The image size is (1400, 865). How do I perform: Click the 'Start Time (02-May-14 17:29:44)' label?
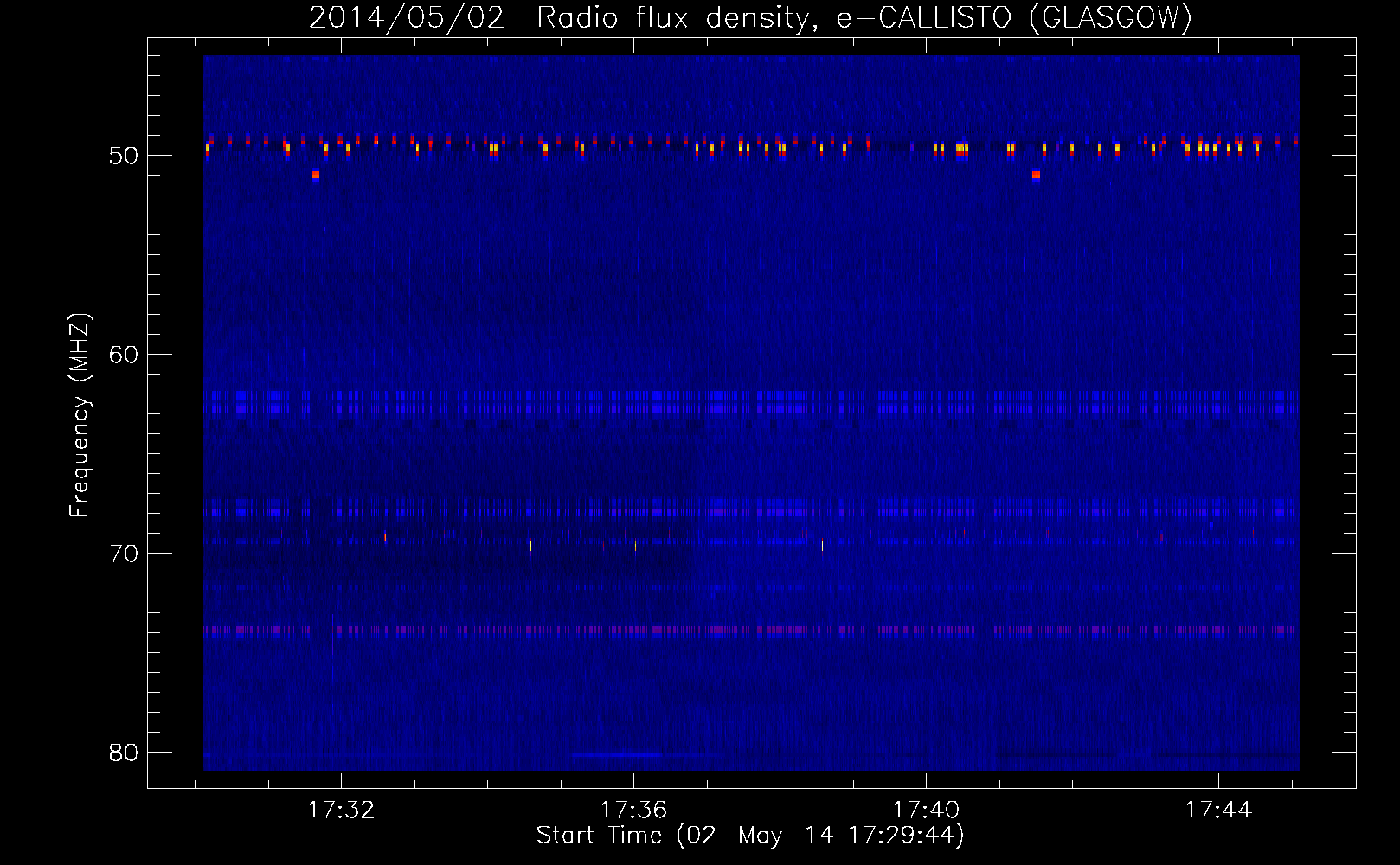[x=750, y=836]
